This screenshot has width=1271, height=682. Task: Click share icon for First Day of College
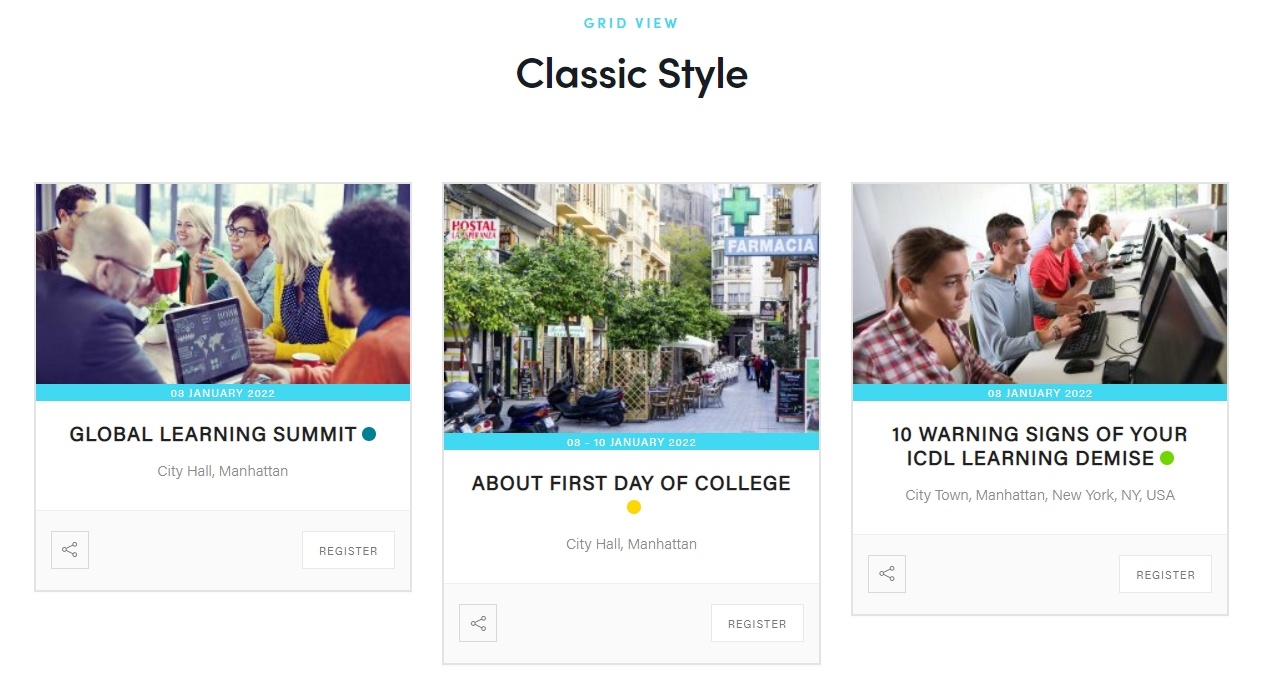click(478, 623)
